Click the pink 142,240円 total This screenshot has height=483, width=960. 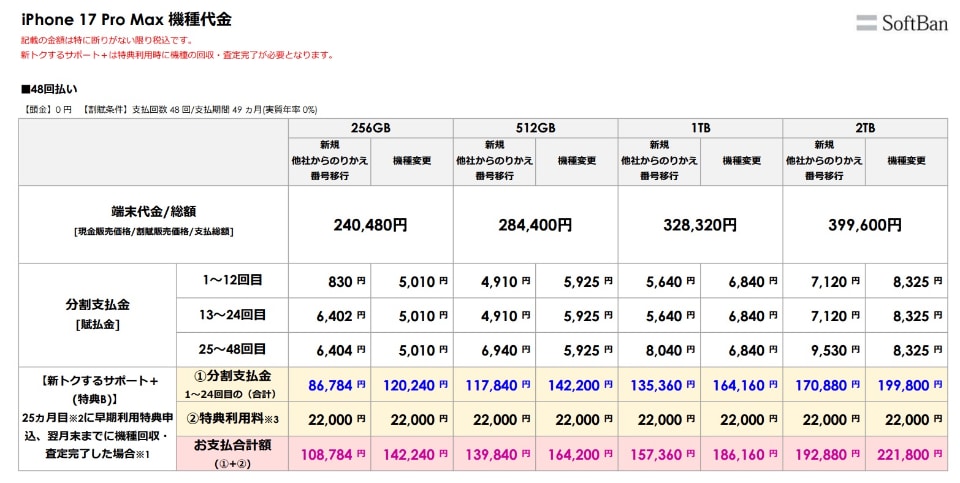[412, 454]
